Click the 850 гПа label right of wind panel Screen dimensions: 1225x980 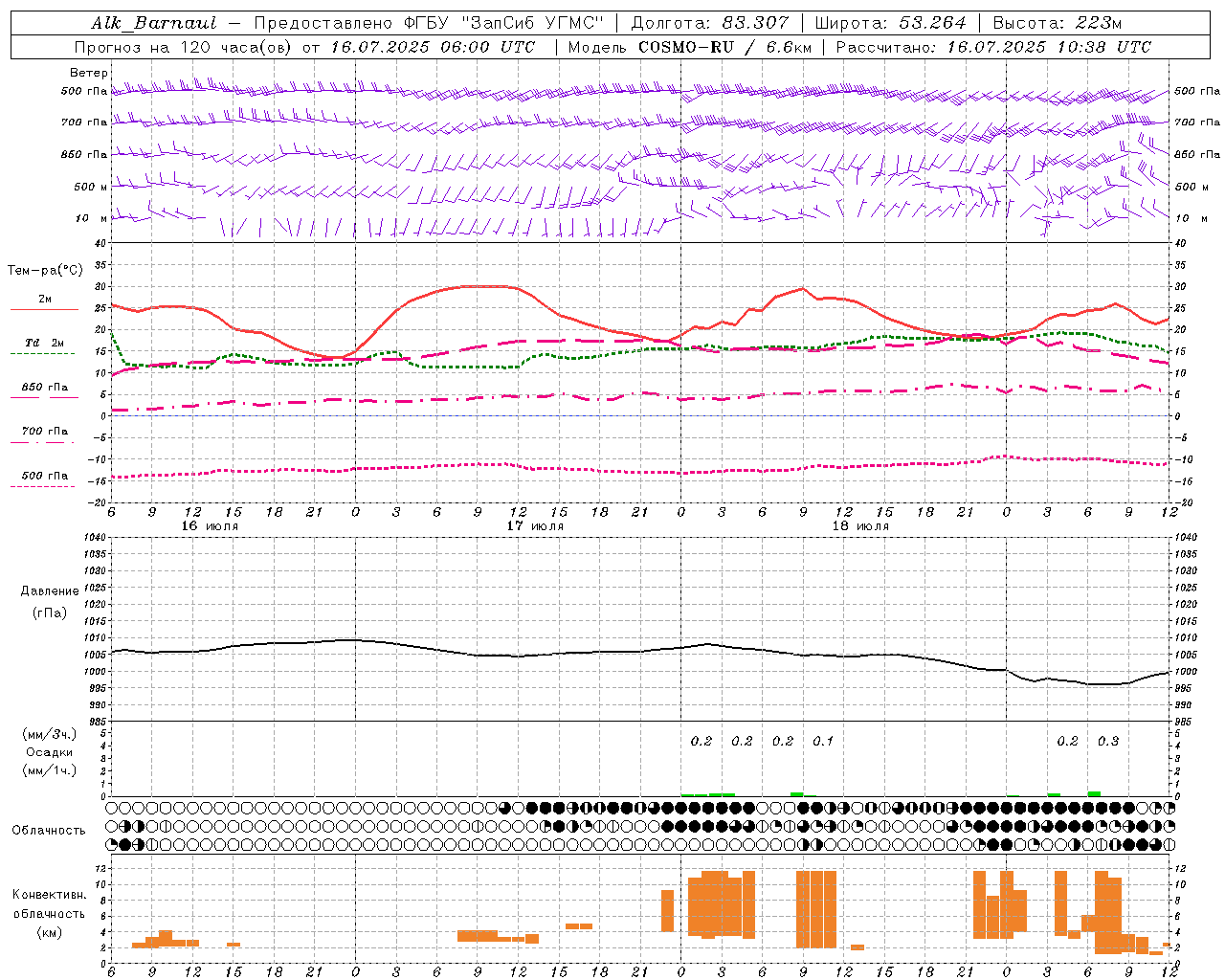1197,154
